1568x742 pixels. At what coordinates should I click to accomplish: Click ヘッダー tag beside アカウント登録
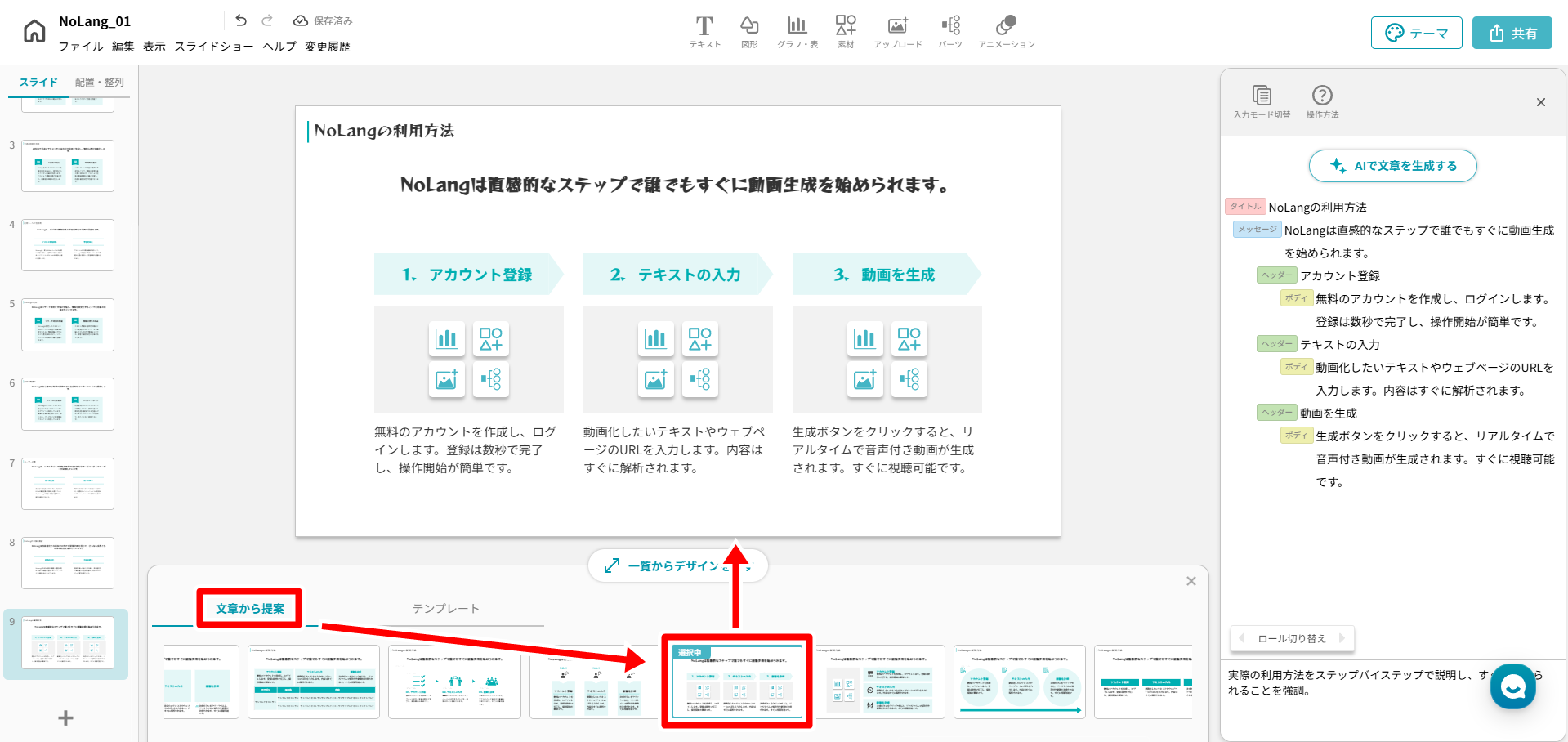(1277, 275)
